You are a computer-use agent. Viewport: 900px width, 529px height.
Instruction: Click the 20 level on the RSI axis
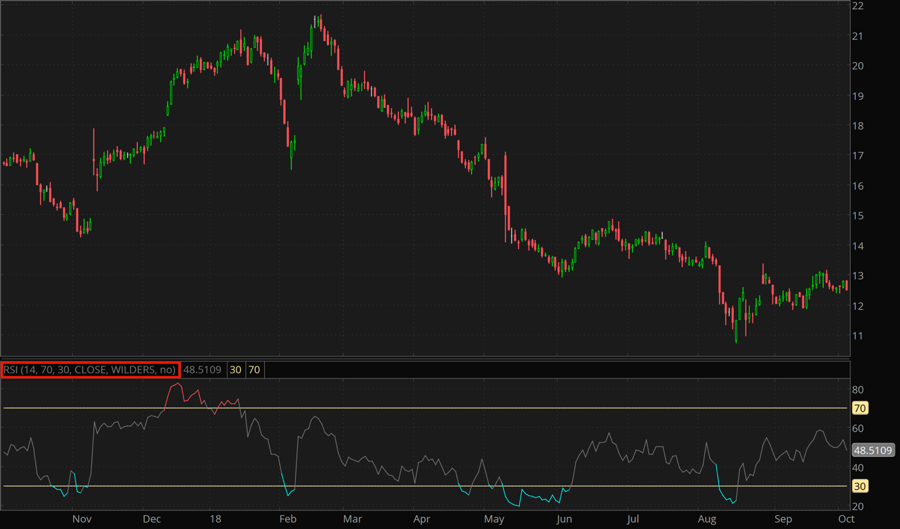857,505
